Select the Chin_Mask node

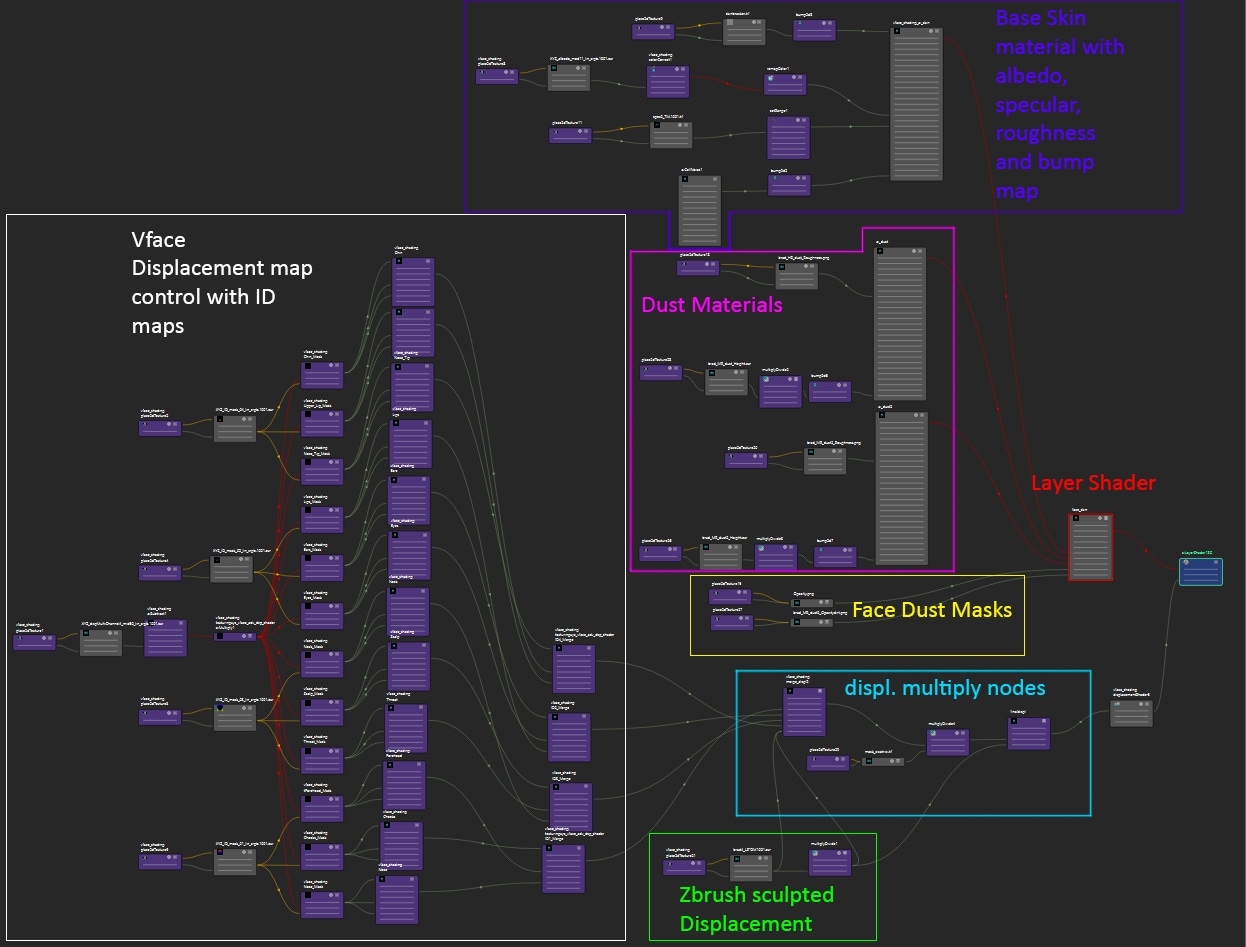(x=322, y=375)
